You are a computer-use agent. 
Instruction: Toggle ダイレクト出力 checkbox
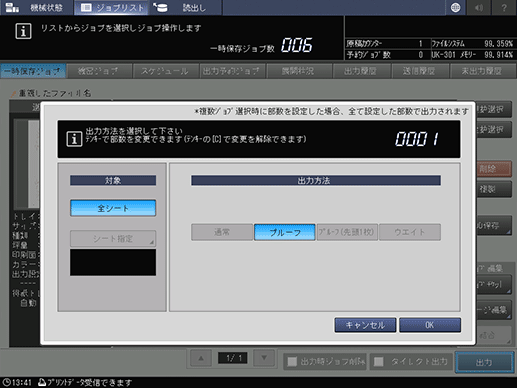[x=379, y=362]
